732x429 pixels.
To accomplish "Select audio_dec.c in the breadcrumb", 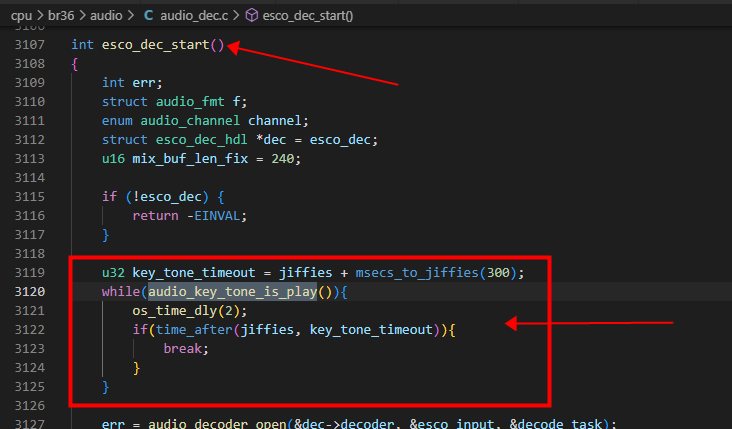I will click(194, 16).
